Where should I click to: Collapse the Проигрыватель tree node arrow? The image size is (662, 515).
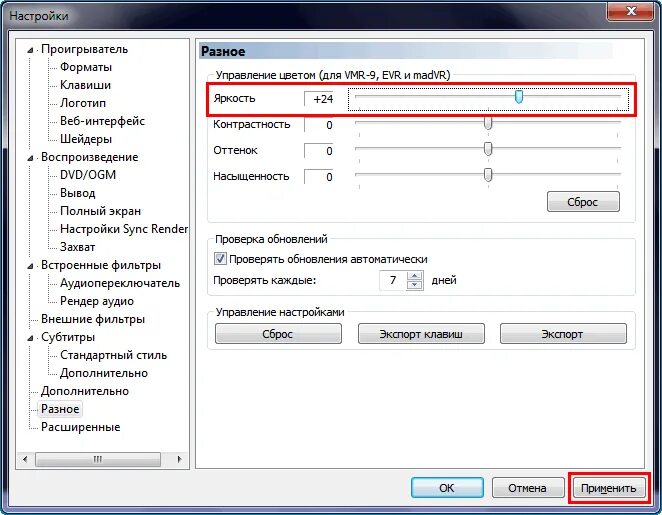30,50
